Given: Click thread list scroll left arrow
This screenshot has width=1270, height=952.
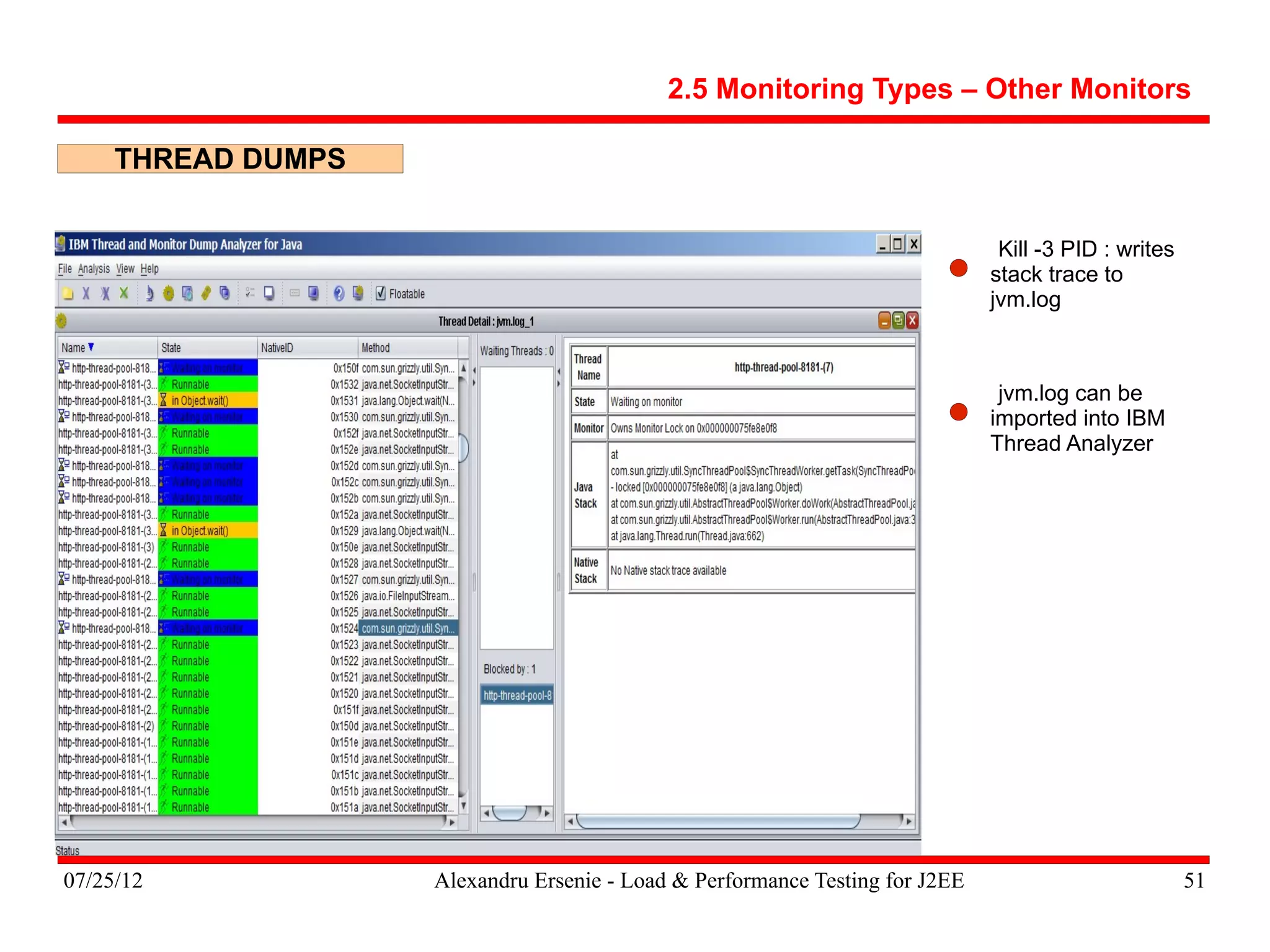Looking at the screenshot, I should 64,822.
